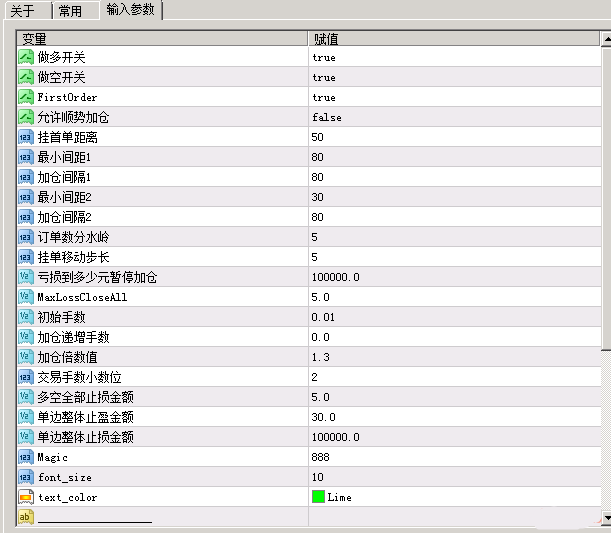Viewport: 611px width, 533px height.
Task: Select the value 80 for 加仓间隔2
Action: tap(318, 217)
